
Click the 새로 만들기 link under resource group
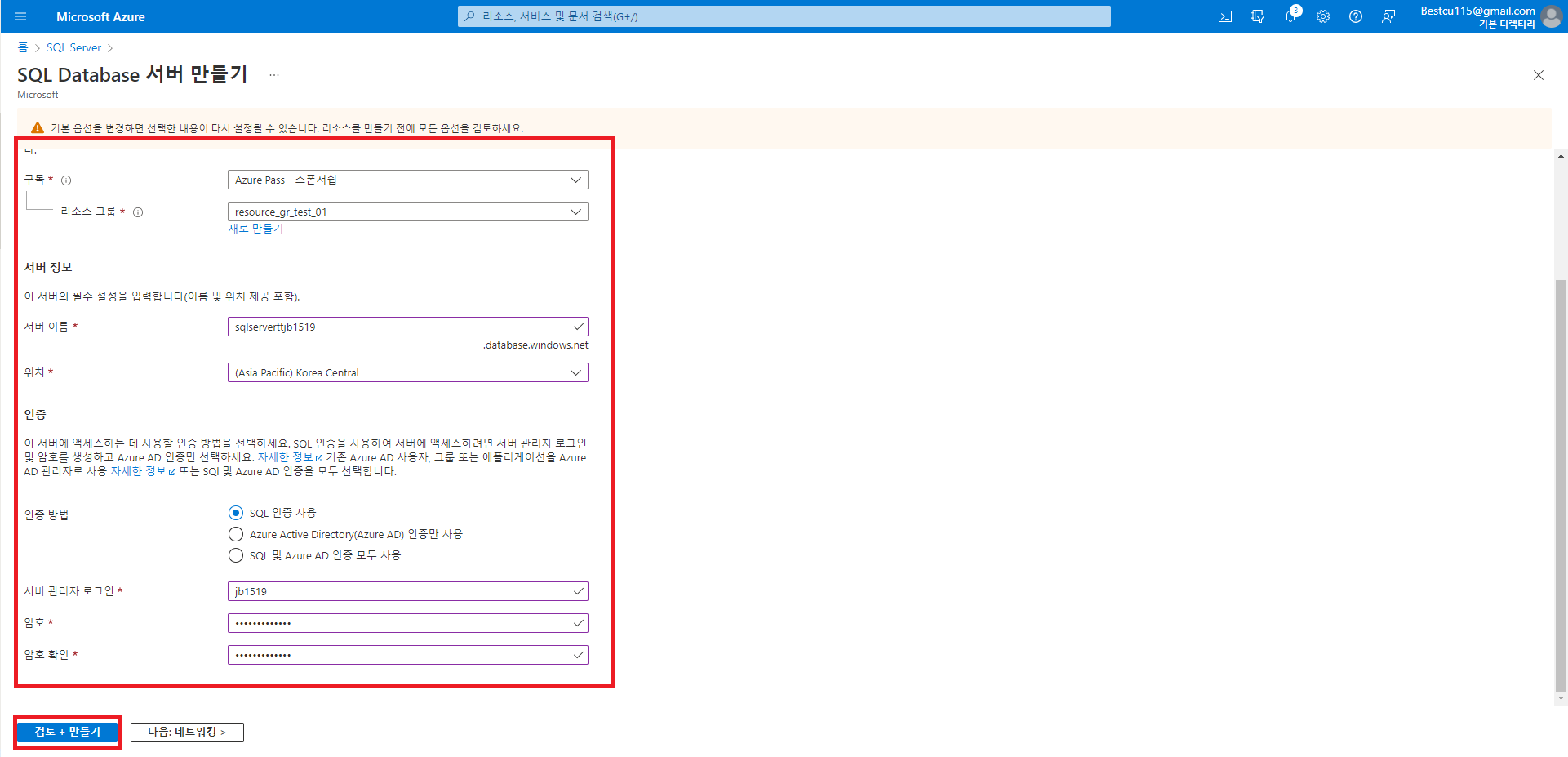pos(255,229)
